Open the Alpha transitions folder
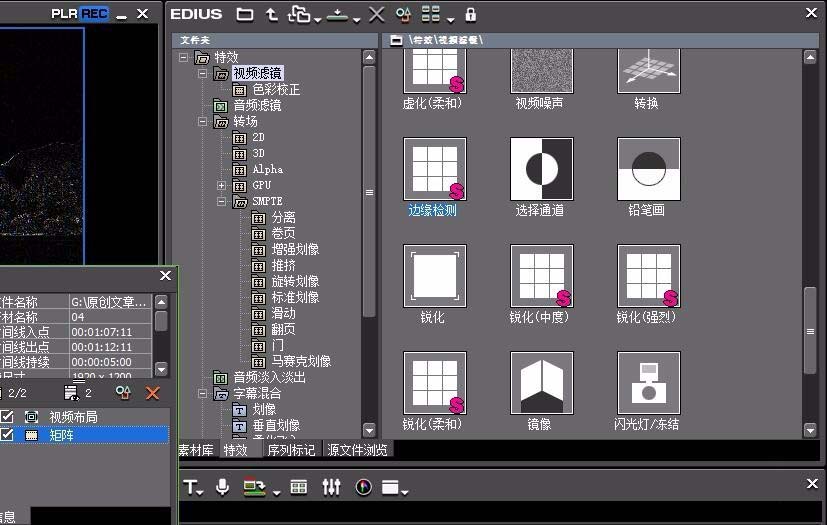 [x=267, y=169]
